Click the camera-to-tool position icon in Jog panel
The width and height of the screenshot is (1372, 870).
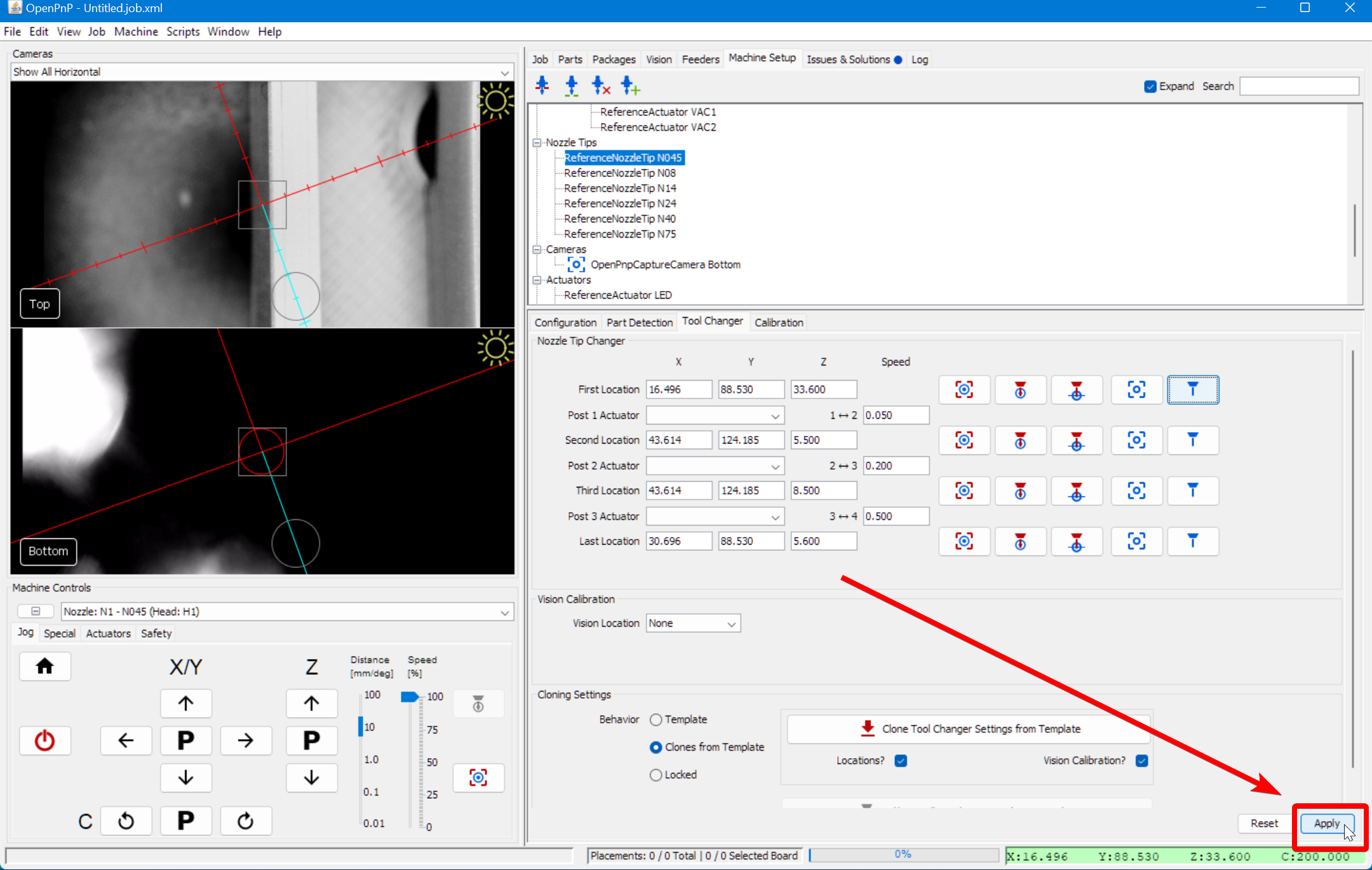(478, 777)
